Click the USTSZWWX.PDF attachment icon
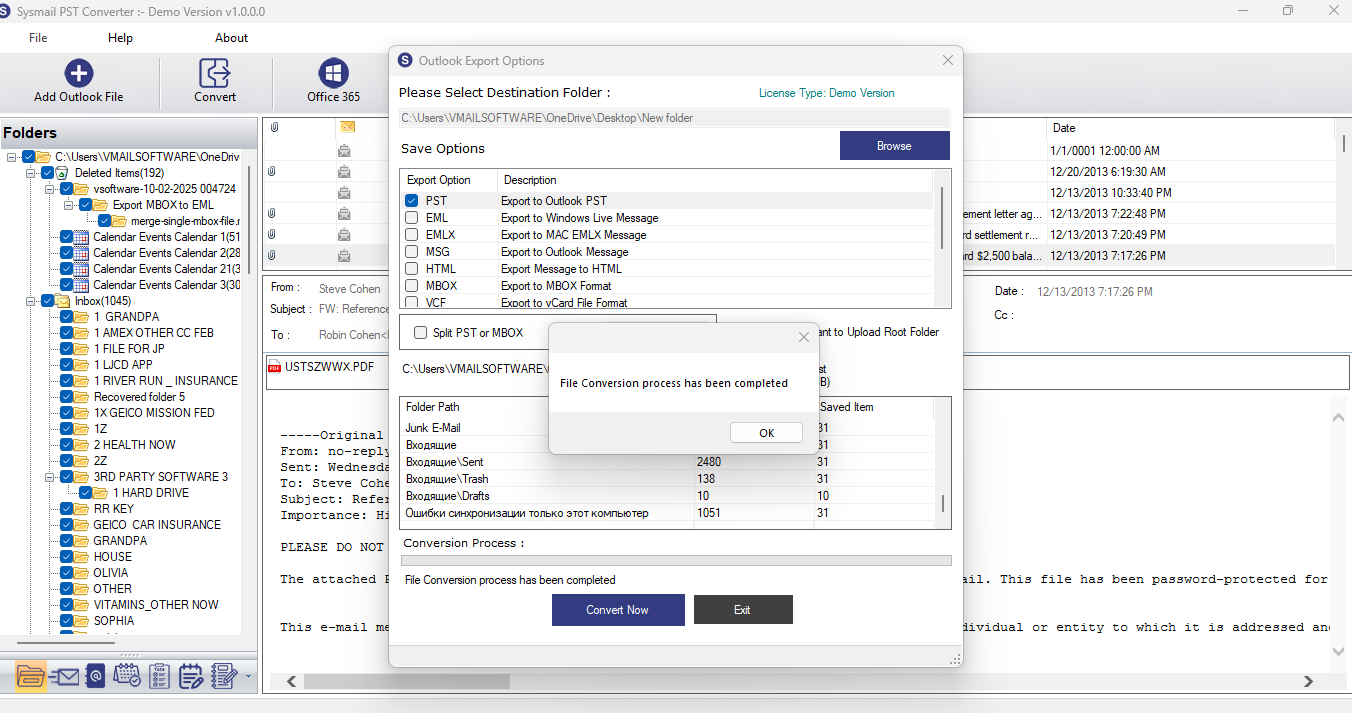This screenshot has height=713, width=1352. coord(275,367)
